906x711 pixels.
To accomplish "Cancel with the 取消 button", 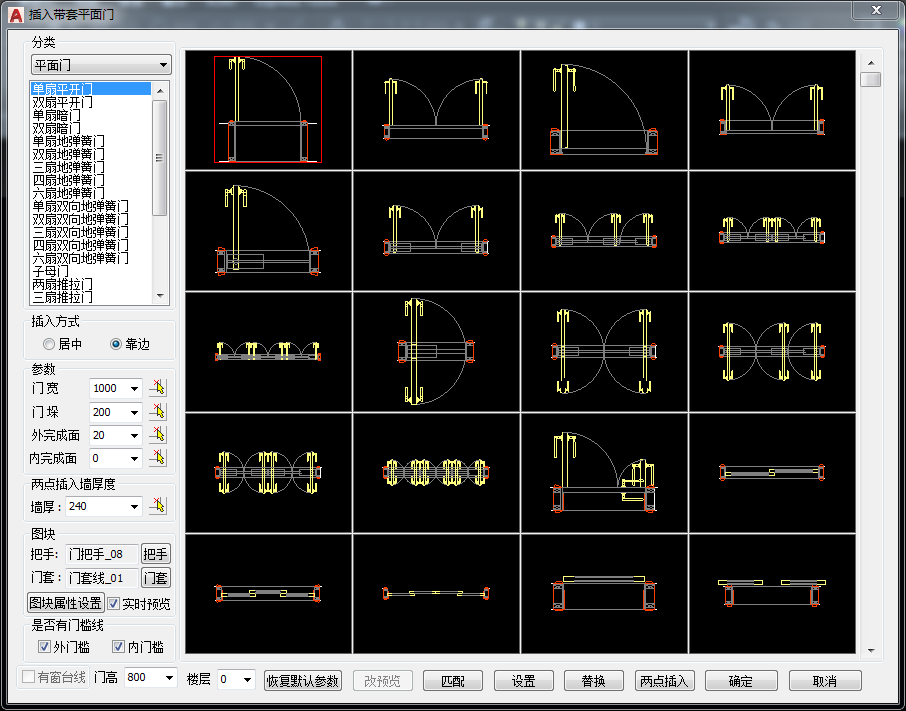I will [825, 681].
